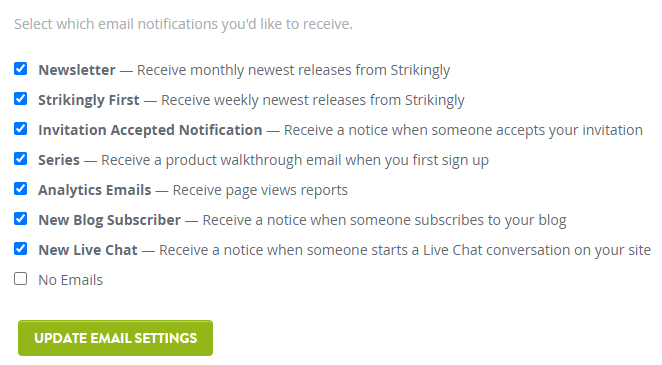The image size is (662, 365).
Task: Click the bold Strikingly First label
Action: coord(89,100)
